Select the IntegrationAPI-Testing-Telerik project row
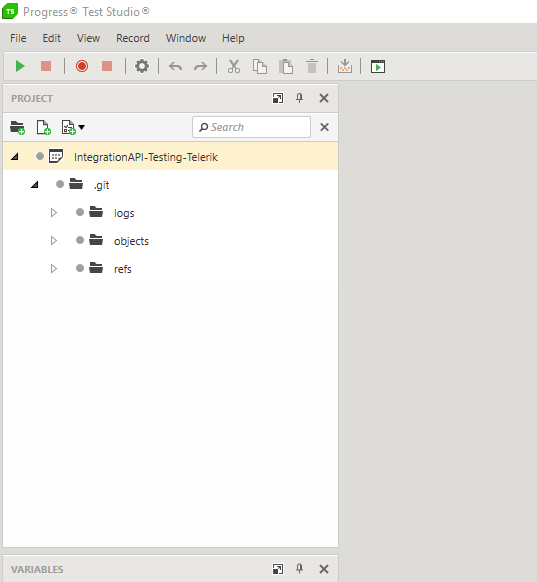The image size is (537, 582). 170,156
